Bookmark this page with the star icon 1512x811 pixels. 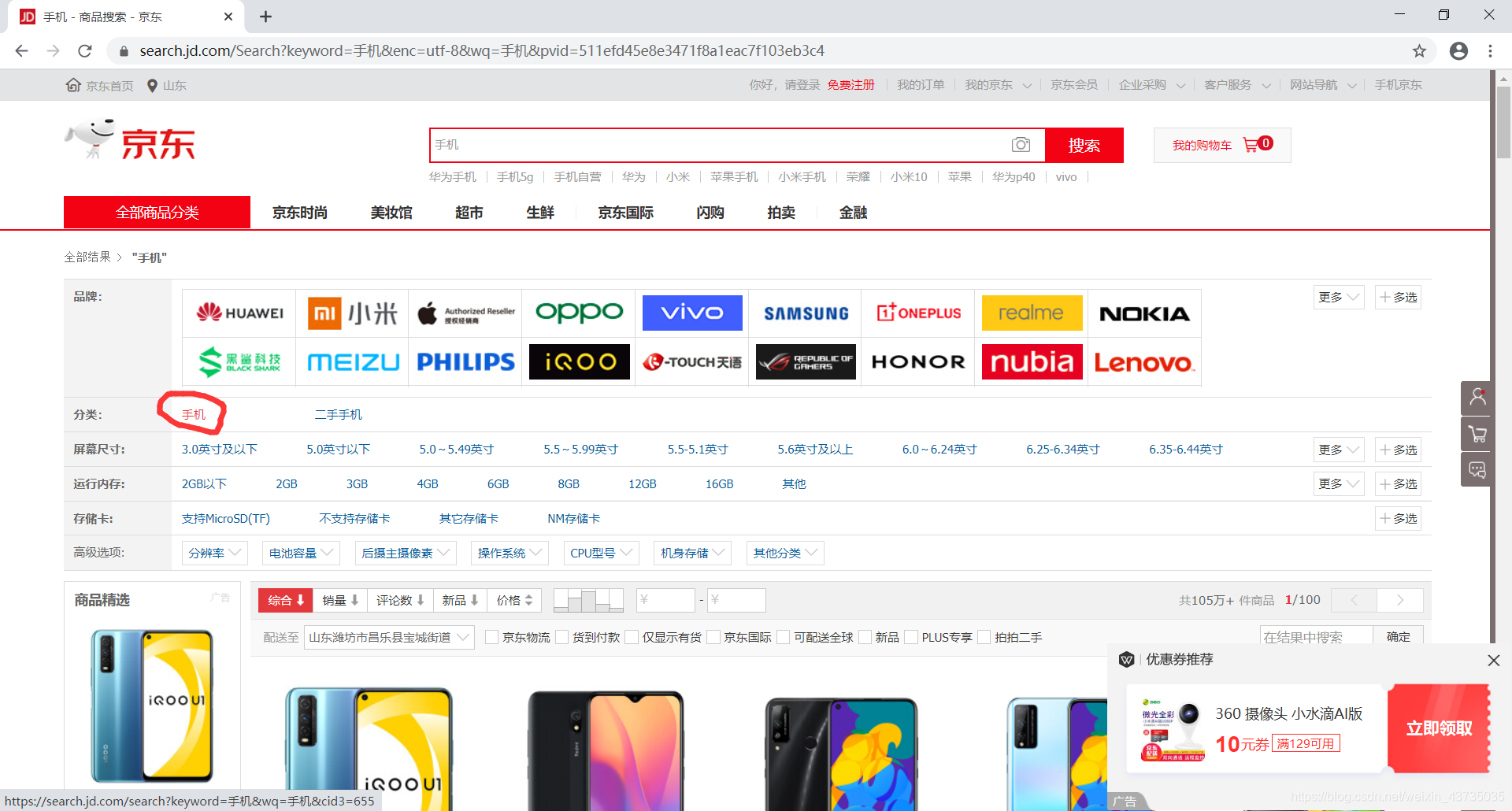click(x=1419, y=50)
